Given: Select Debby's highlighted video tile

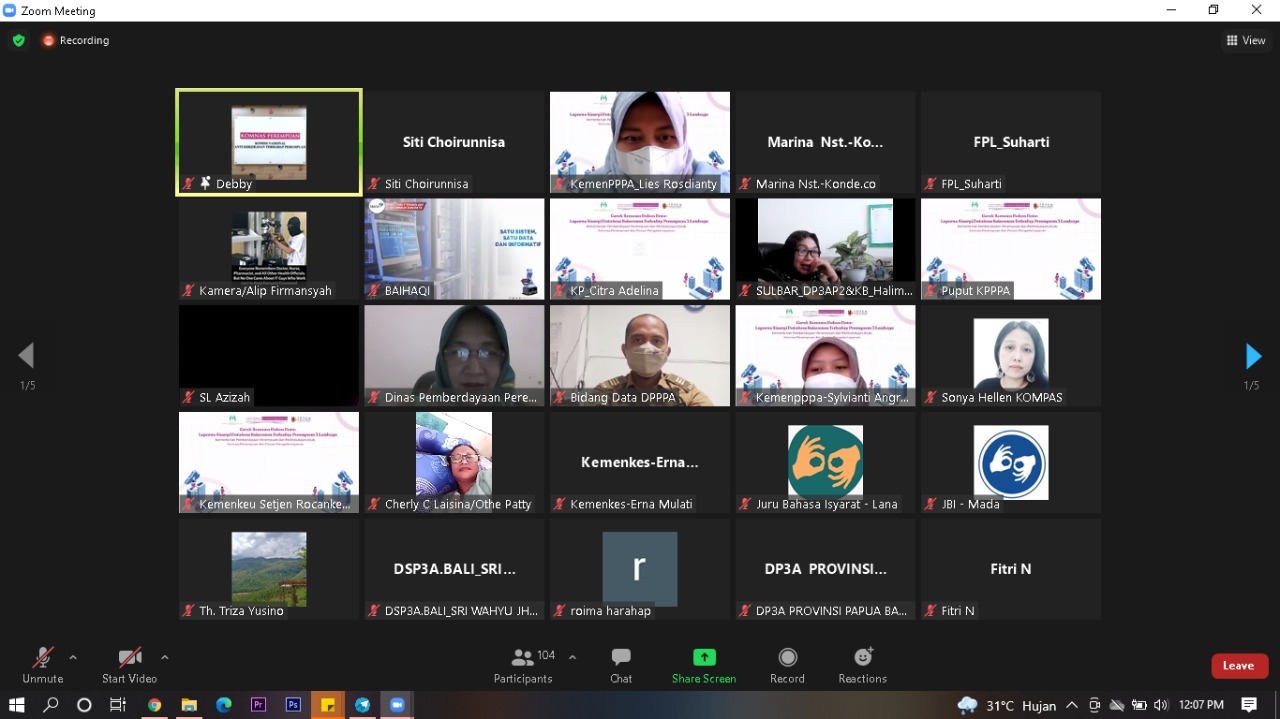Looking at the screenshot, I should pyautogui.click(x=269, y=142).
